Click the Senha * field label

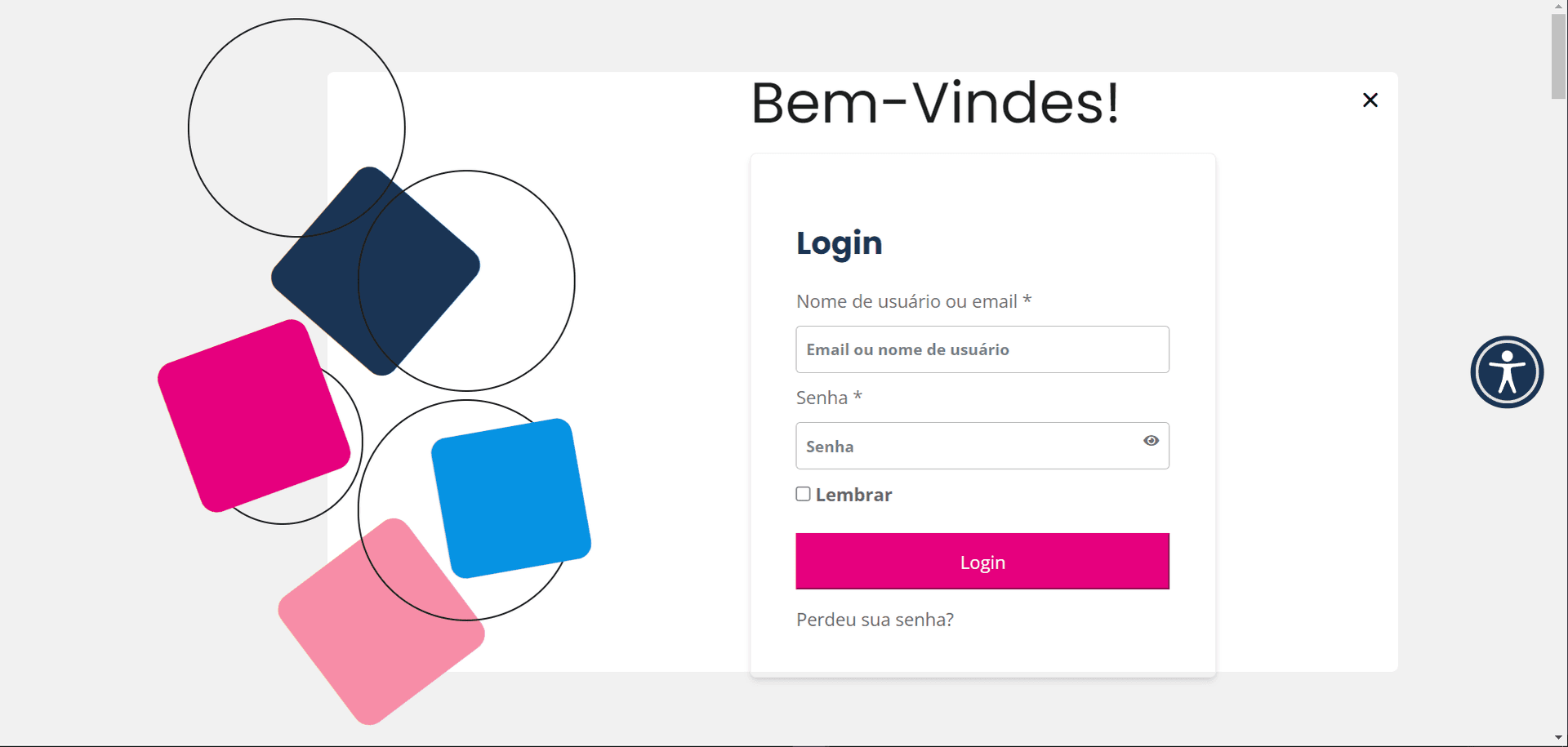pyautogui.click(x=829, y=398)
